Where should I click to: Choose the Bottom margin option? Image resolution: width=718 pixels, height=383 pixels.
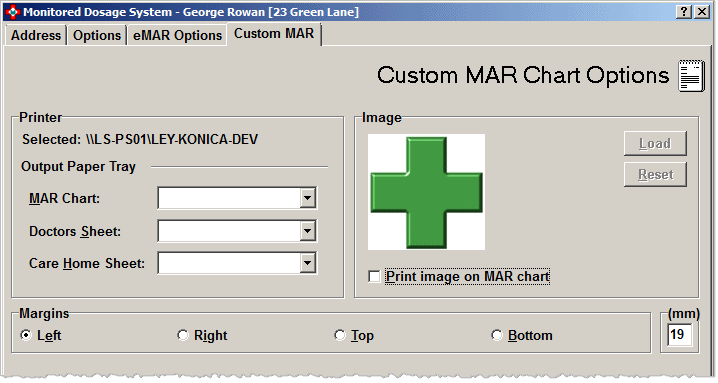coord(497,335)
